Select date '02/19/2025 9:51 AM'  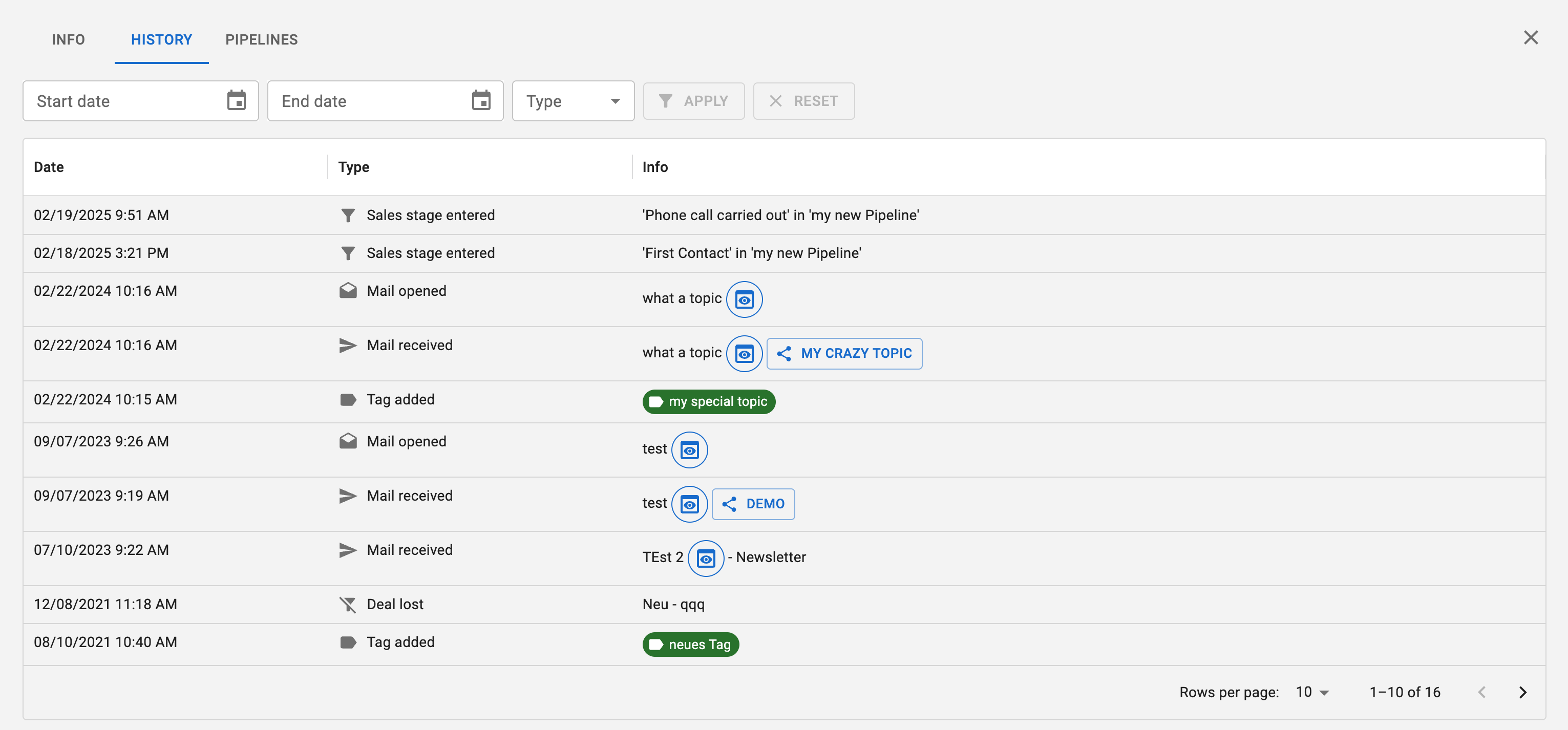[101, 216]
